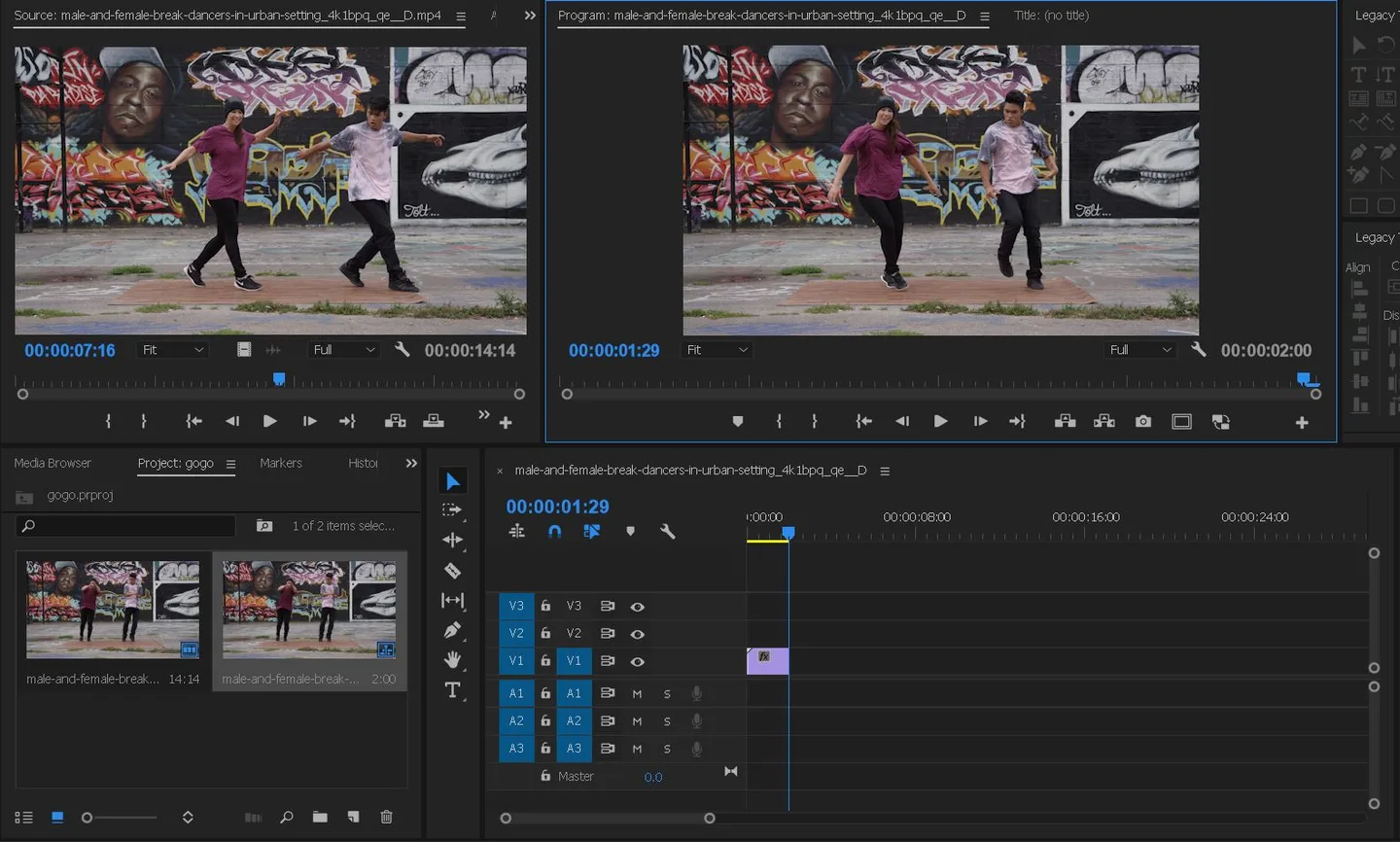The image size is (1400, 842).
Task: Open timeline display settings wrench
Action: point(667,532)
